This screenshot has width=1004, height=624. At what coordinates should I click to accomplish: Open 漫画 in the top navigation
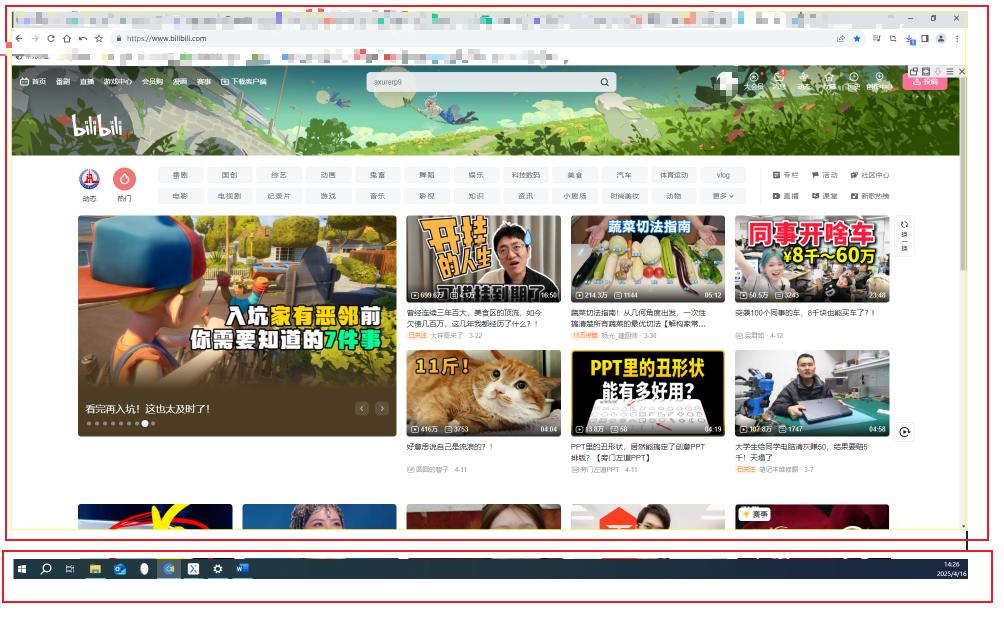180,82
